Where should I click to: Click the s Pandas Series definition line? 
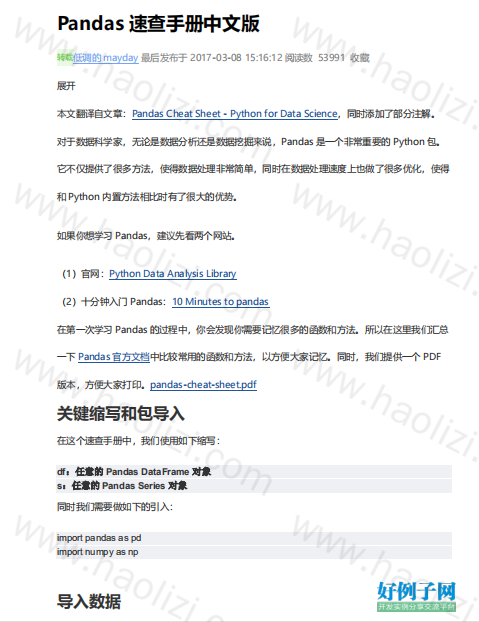(x=254, y=486)
